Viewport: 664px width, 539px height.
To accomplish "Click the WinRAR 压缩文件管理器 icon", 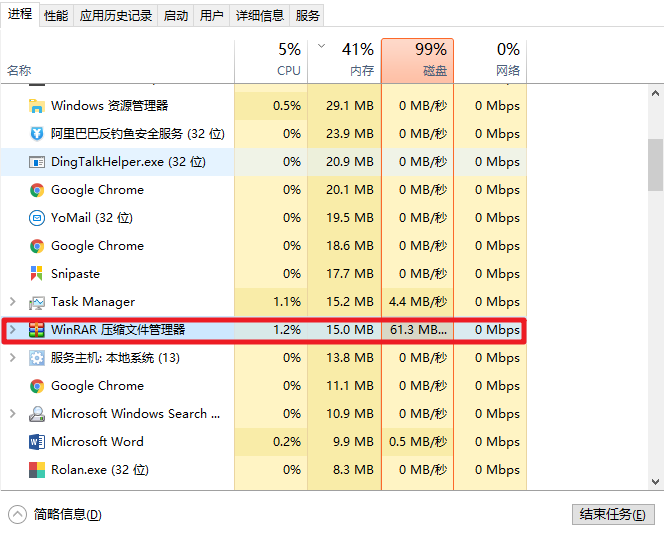I will click(x=37, y=329).
